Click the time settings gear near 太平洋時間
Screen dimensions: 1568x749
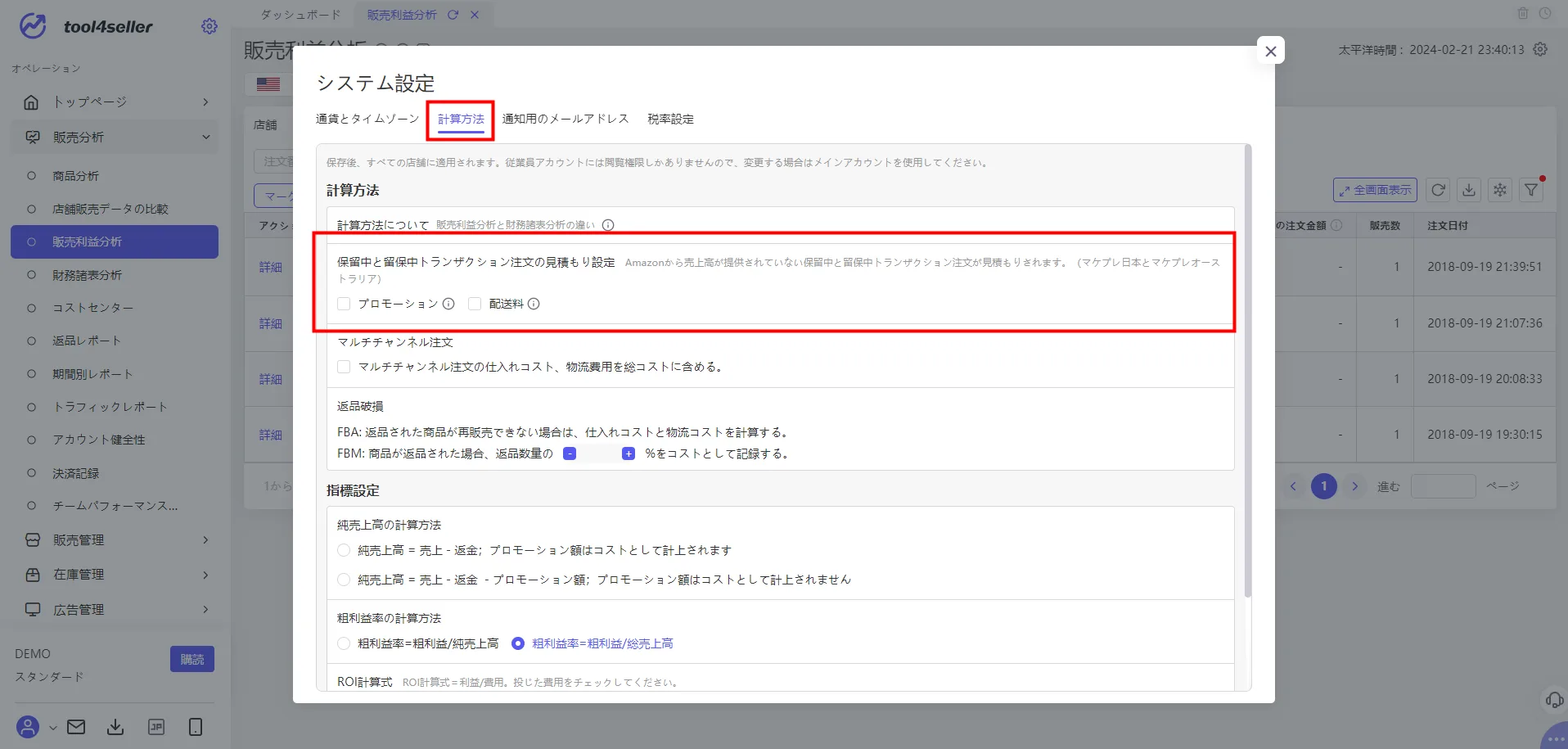pyautogui.click(x=1540, y=49)
